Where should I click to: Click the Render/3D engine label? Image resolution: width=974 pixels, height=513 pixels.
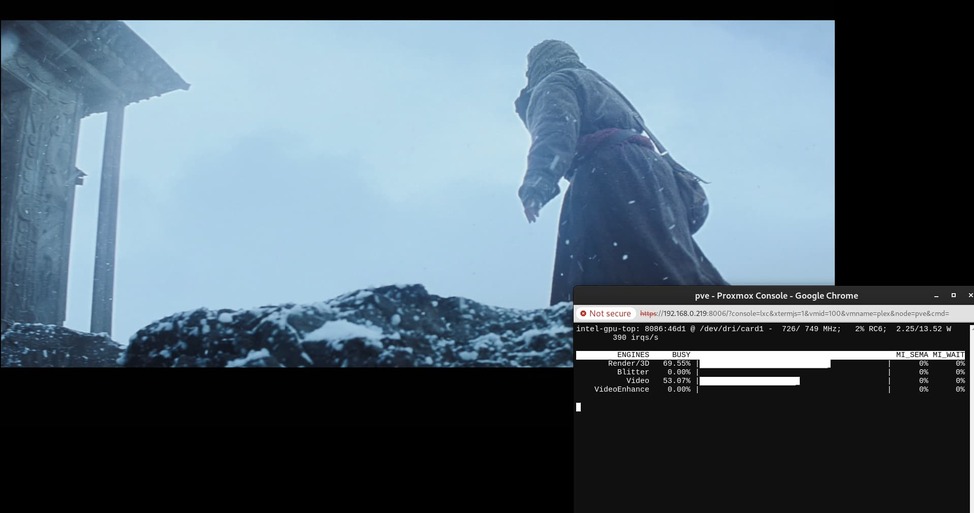(x=628, y=363)
